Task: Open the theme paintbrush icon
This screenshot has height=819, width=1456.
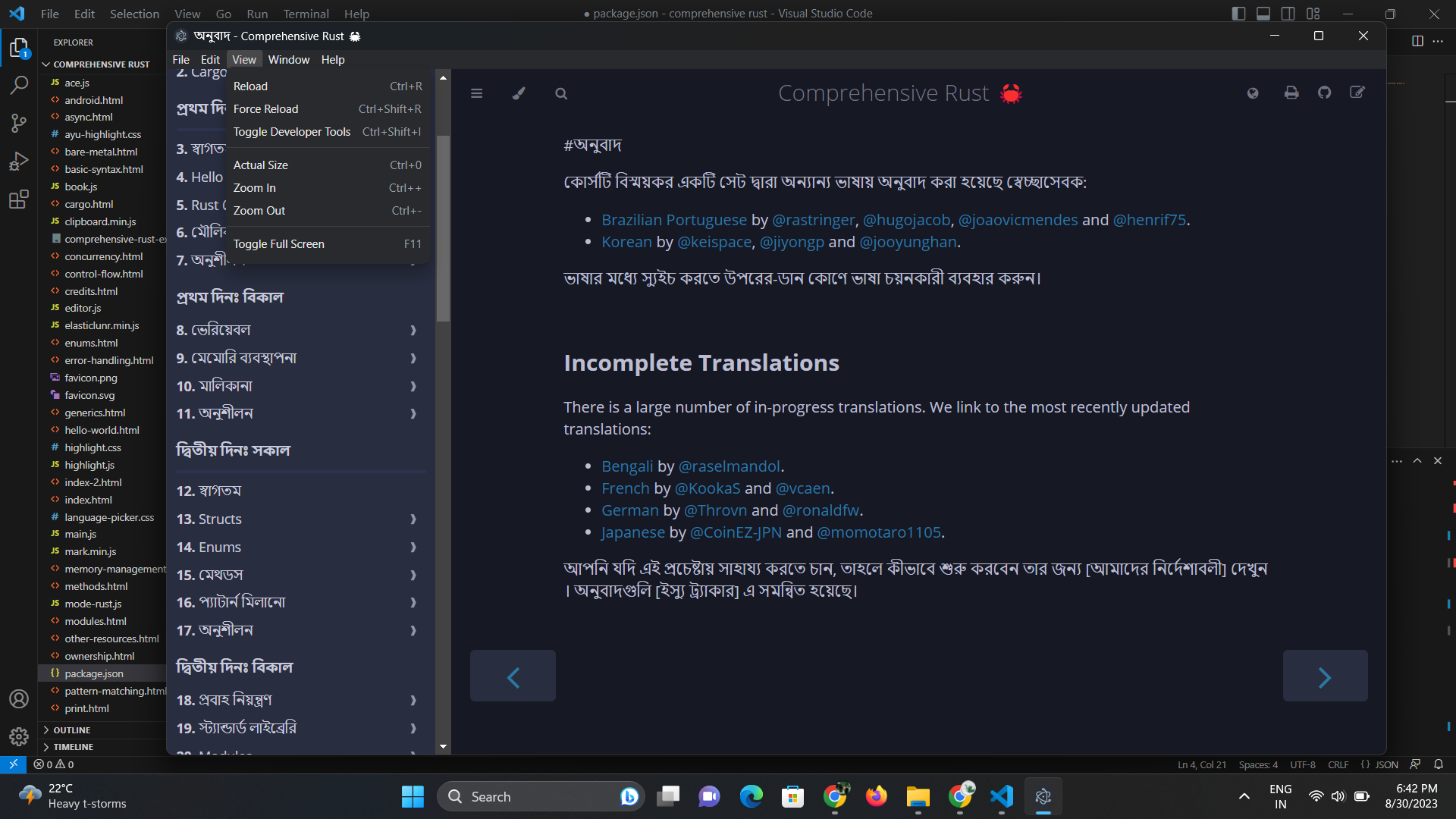Action: (519, 93)
